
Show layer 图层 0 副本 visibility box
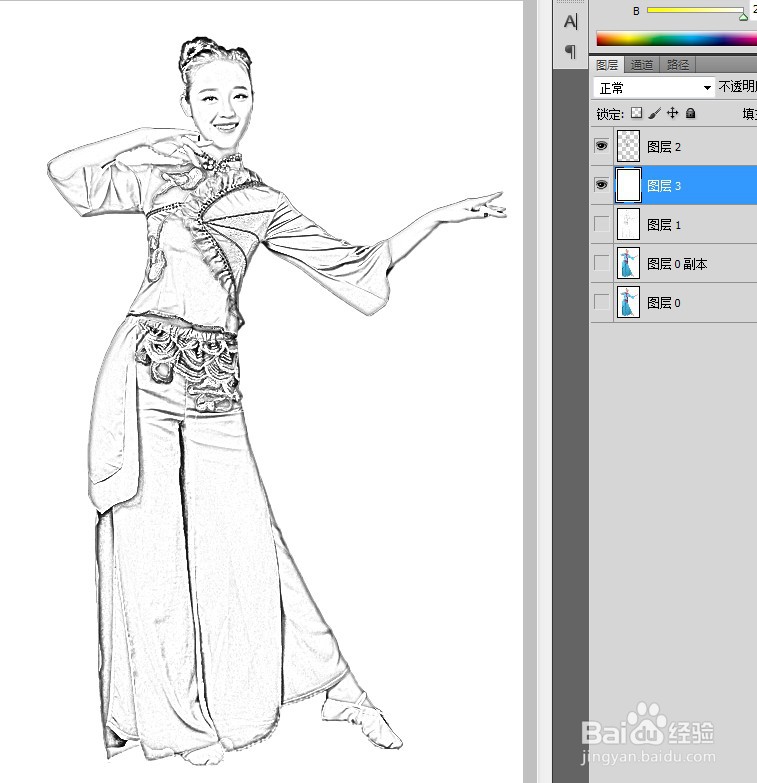point(601,263)
